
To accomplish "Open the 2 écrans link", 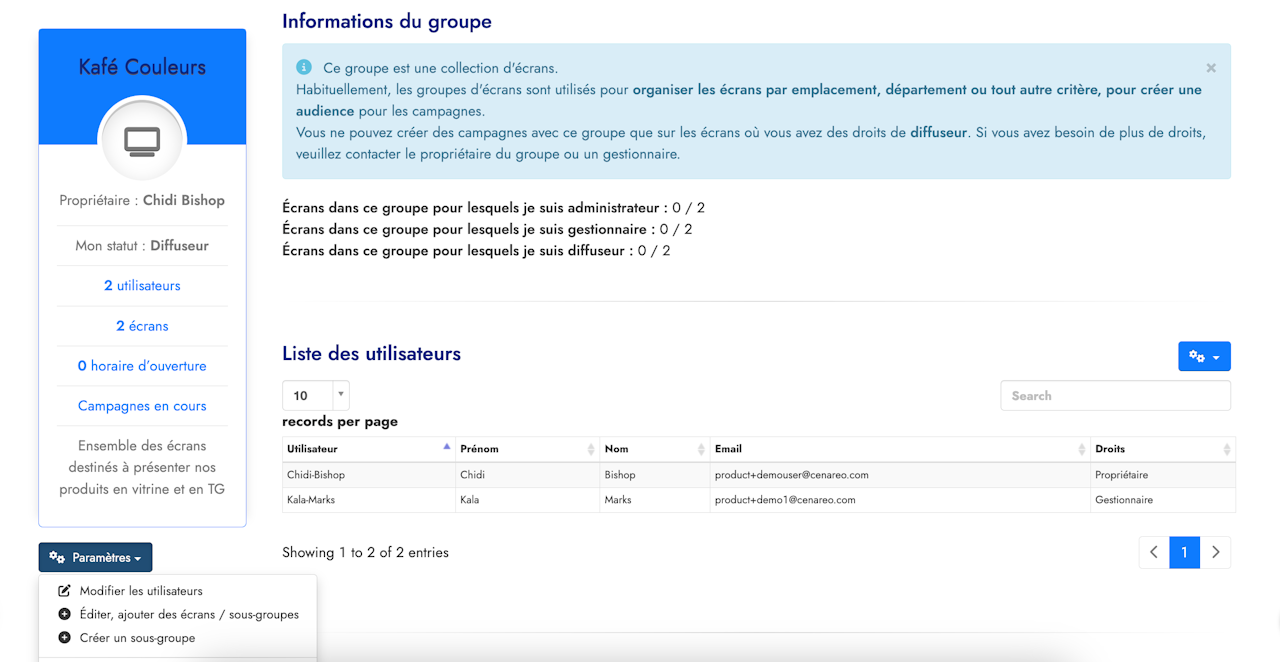I will point(142,326).
